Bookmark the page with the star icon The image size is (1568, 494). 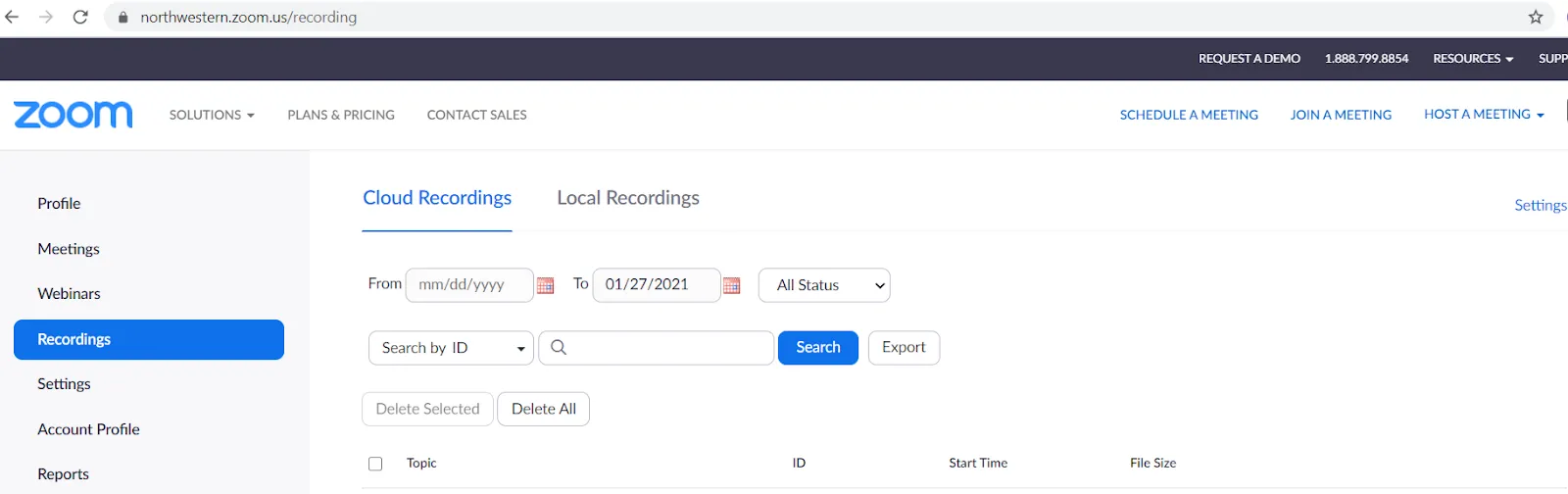click(x=1536, y=17)
